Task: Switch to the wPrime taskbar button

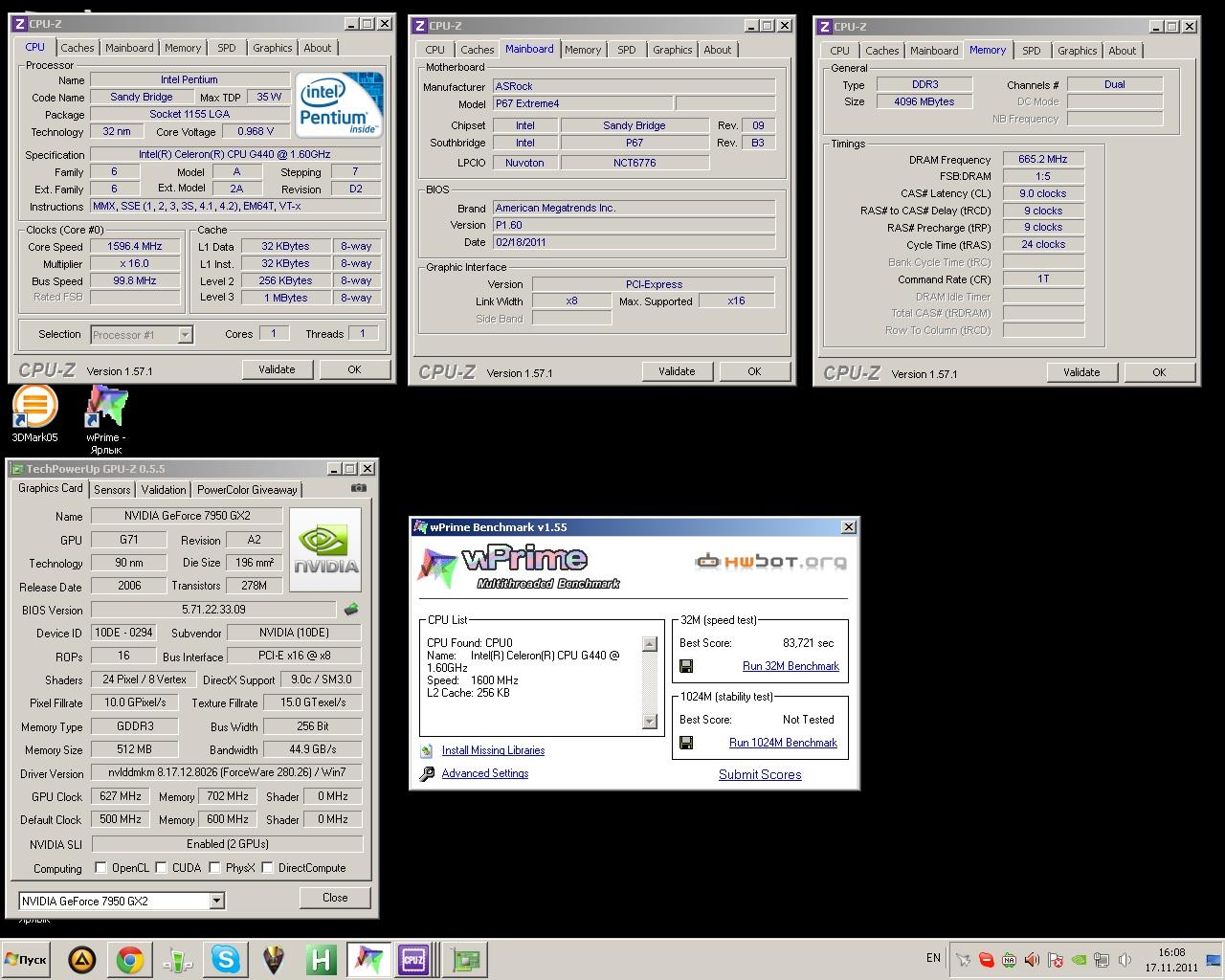Action: 368,959
